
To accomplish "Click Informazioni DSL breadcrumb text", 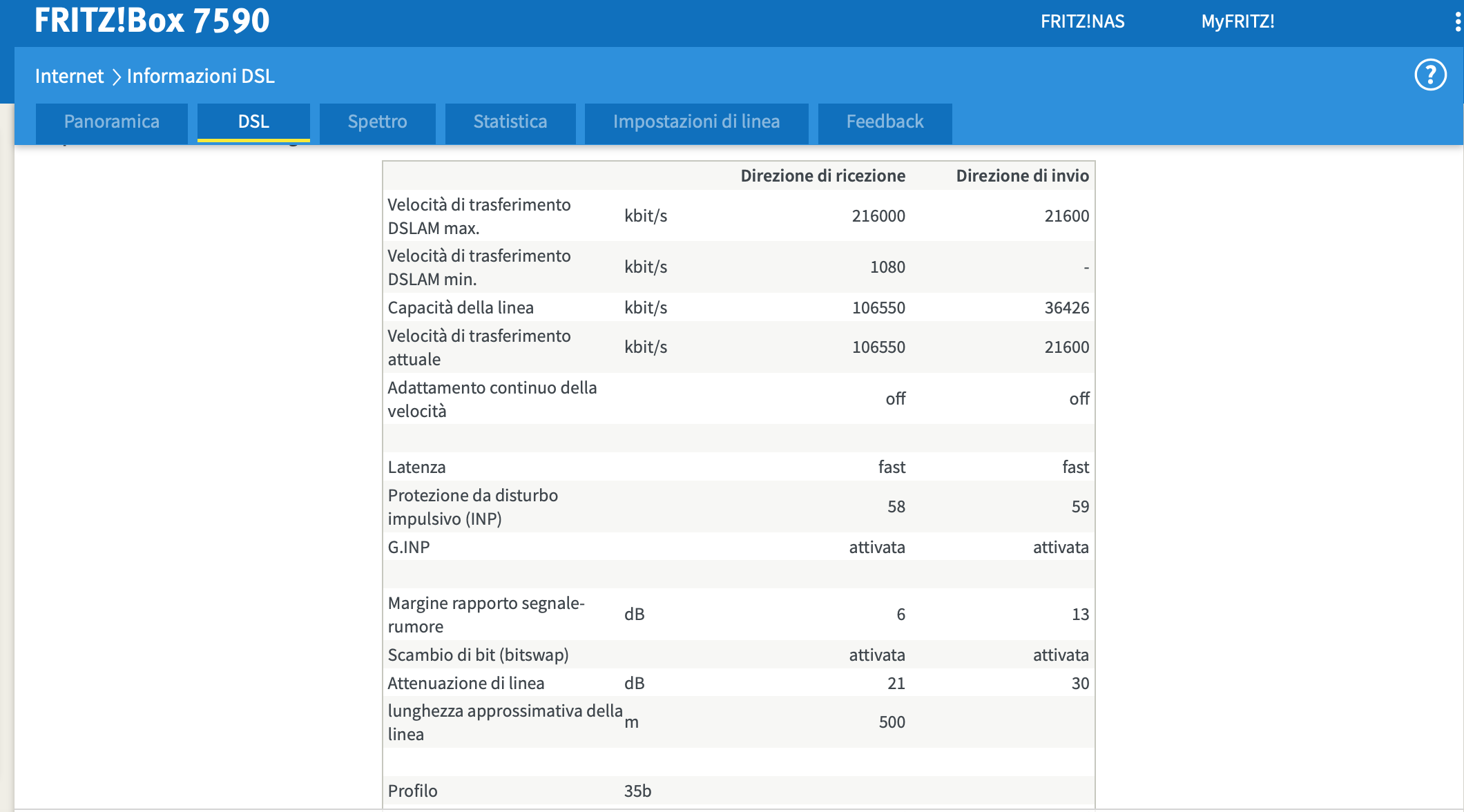I will click(200, 76).
